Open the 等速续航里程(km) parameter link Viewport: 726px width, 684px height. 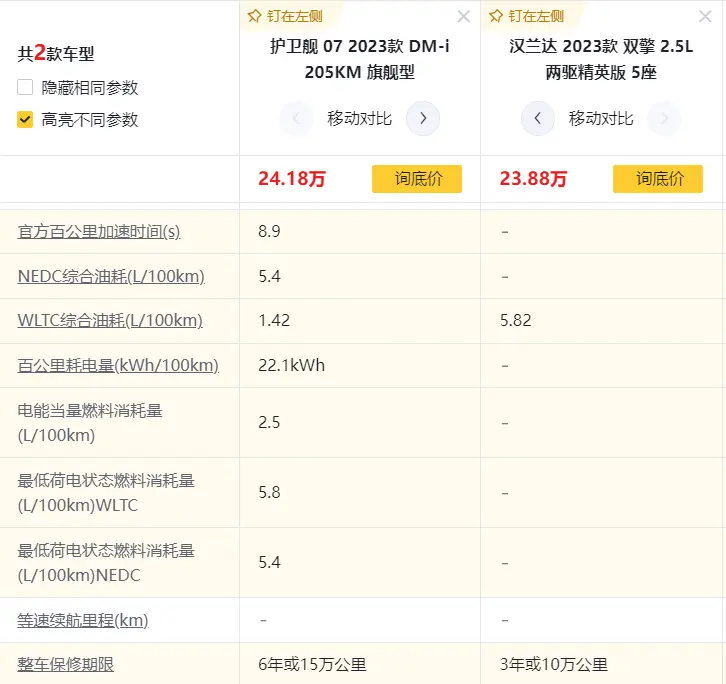[83, 620]
